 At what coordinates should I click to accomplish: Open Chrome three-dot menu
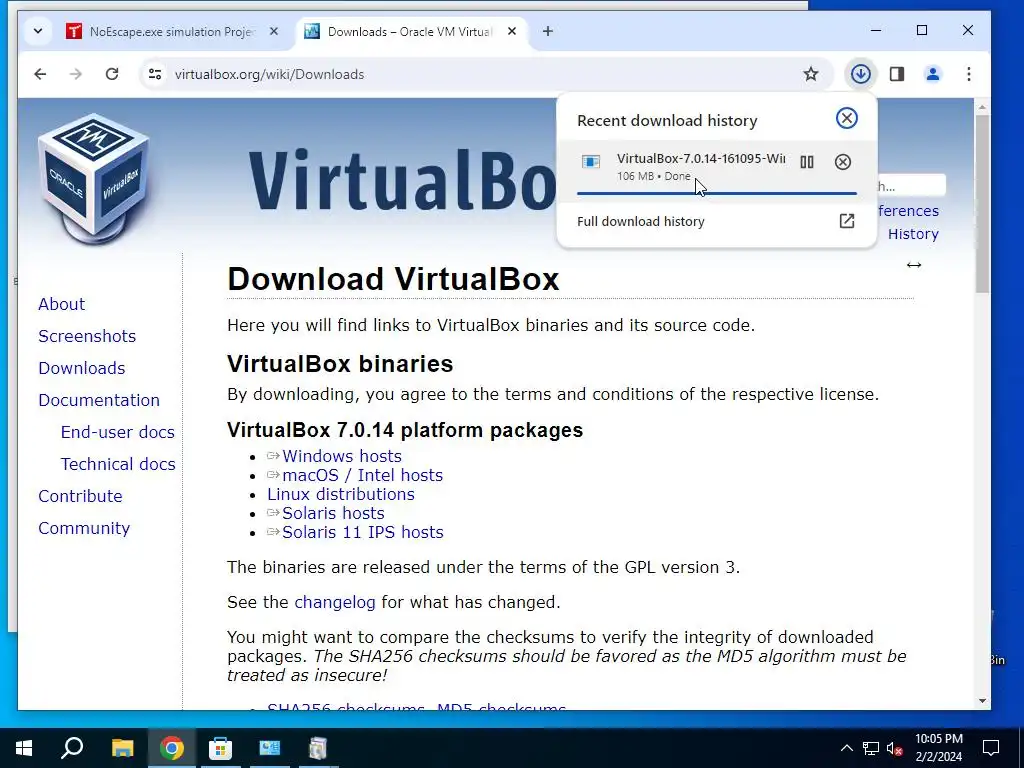(968, 74)
